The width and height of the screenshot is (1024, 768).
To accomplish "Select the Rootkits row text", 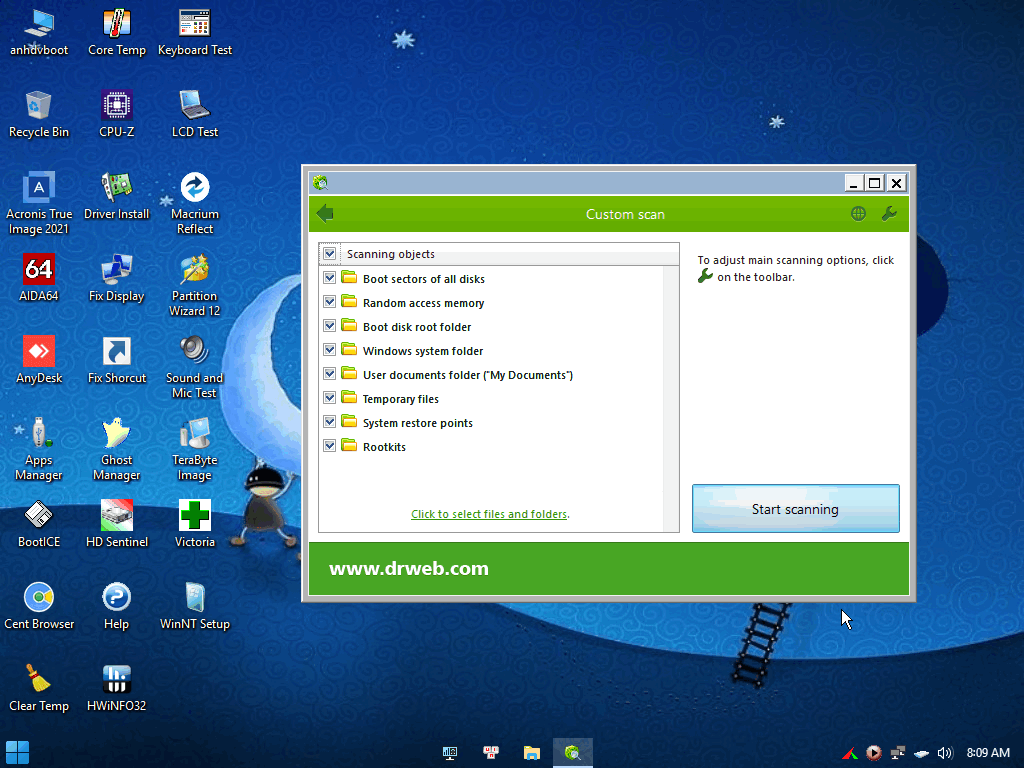I will pos(384,447).
